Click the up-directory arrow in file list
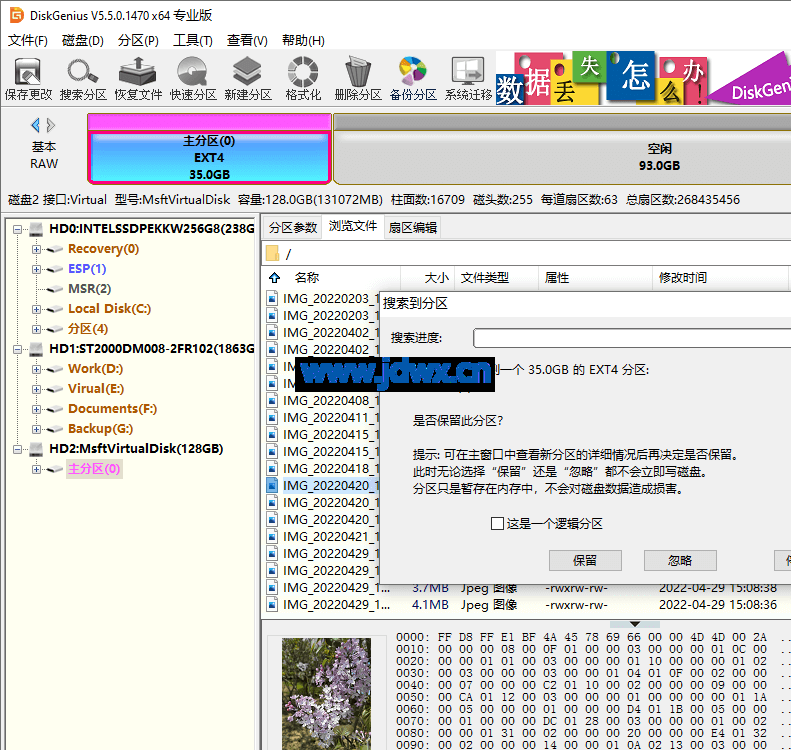The height and width of the screenshot is (750, 791). coord(274,277)
